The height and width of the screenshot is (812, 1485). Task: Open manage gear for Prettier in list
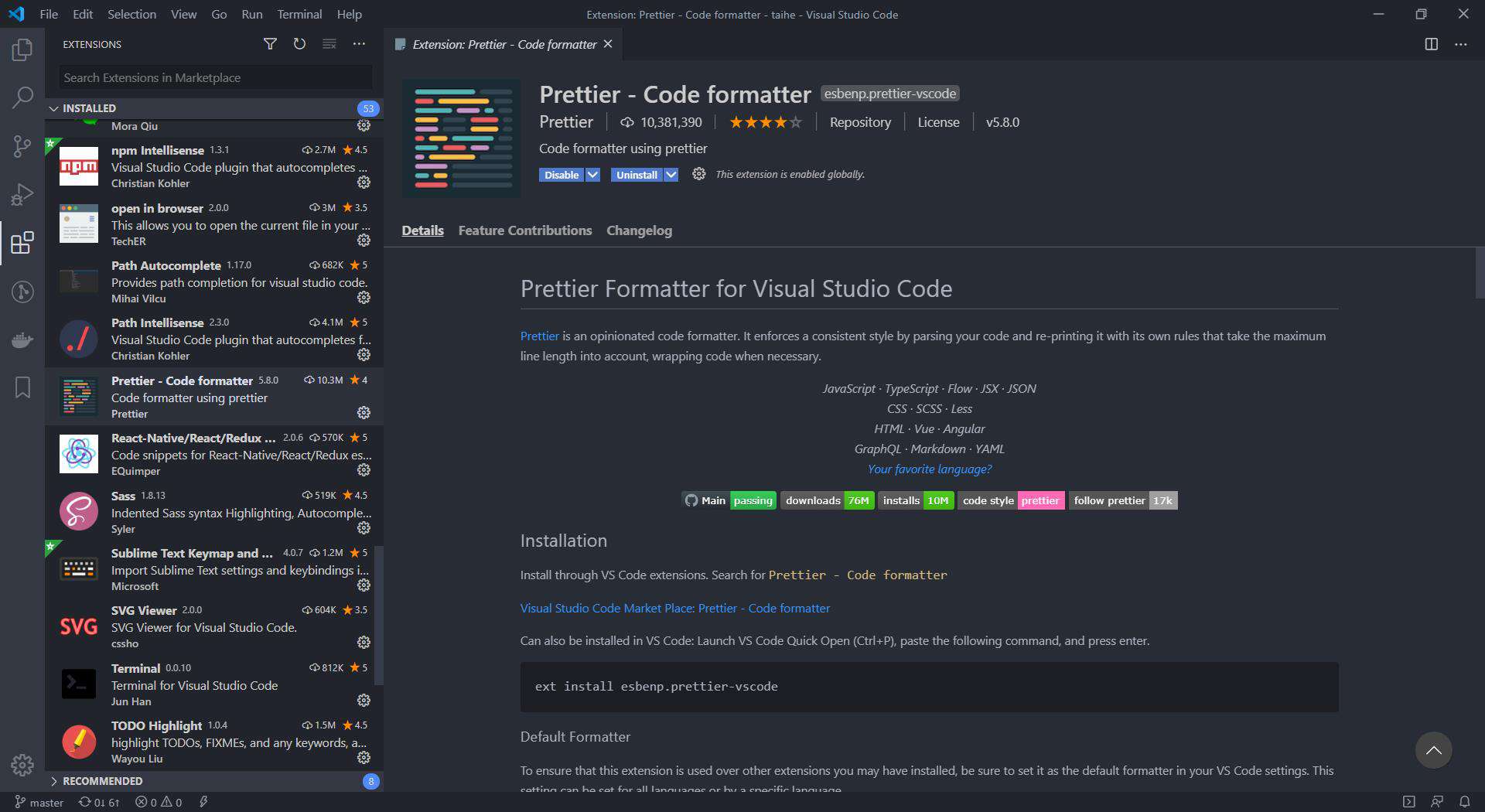[364, 413]
